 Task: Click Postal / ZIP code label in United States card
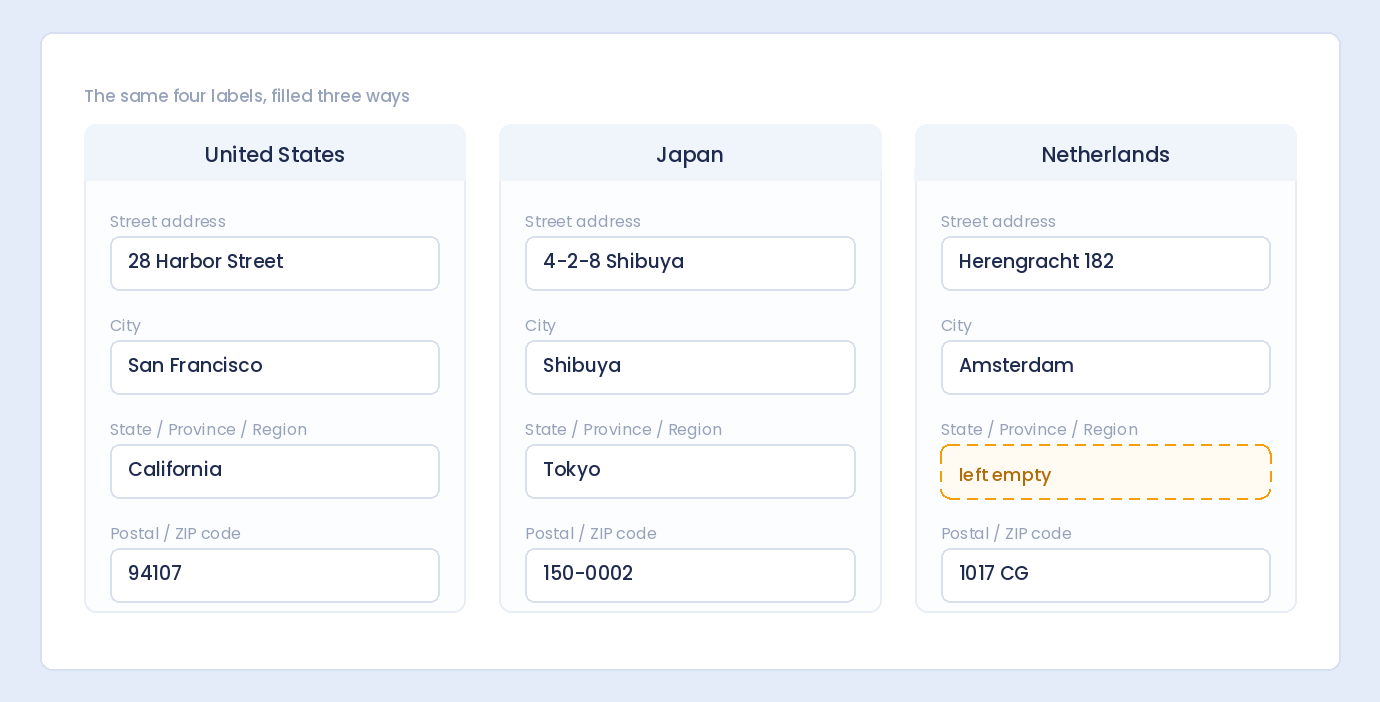pyautogui.click(x=175, y=533)
